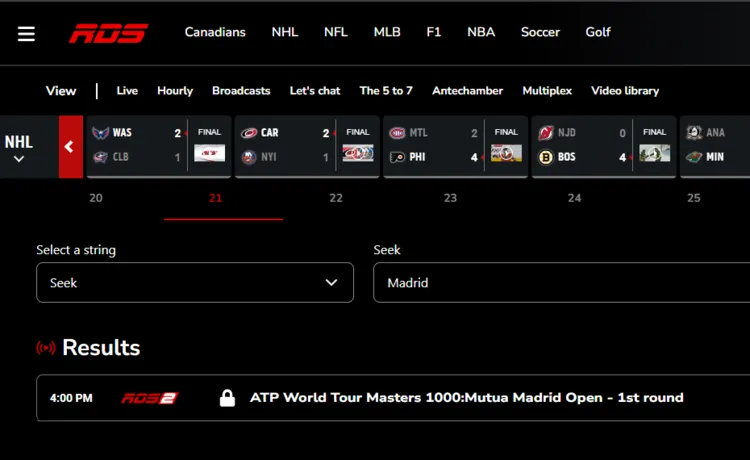Viewport: 750px width, 460px height.
Task: Open MTL vs PHI video thumbnail
Action: pos(506,153)
